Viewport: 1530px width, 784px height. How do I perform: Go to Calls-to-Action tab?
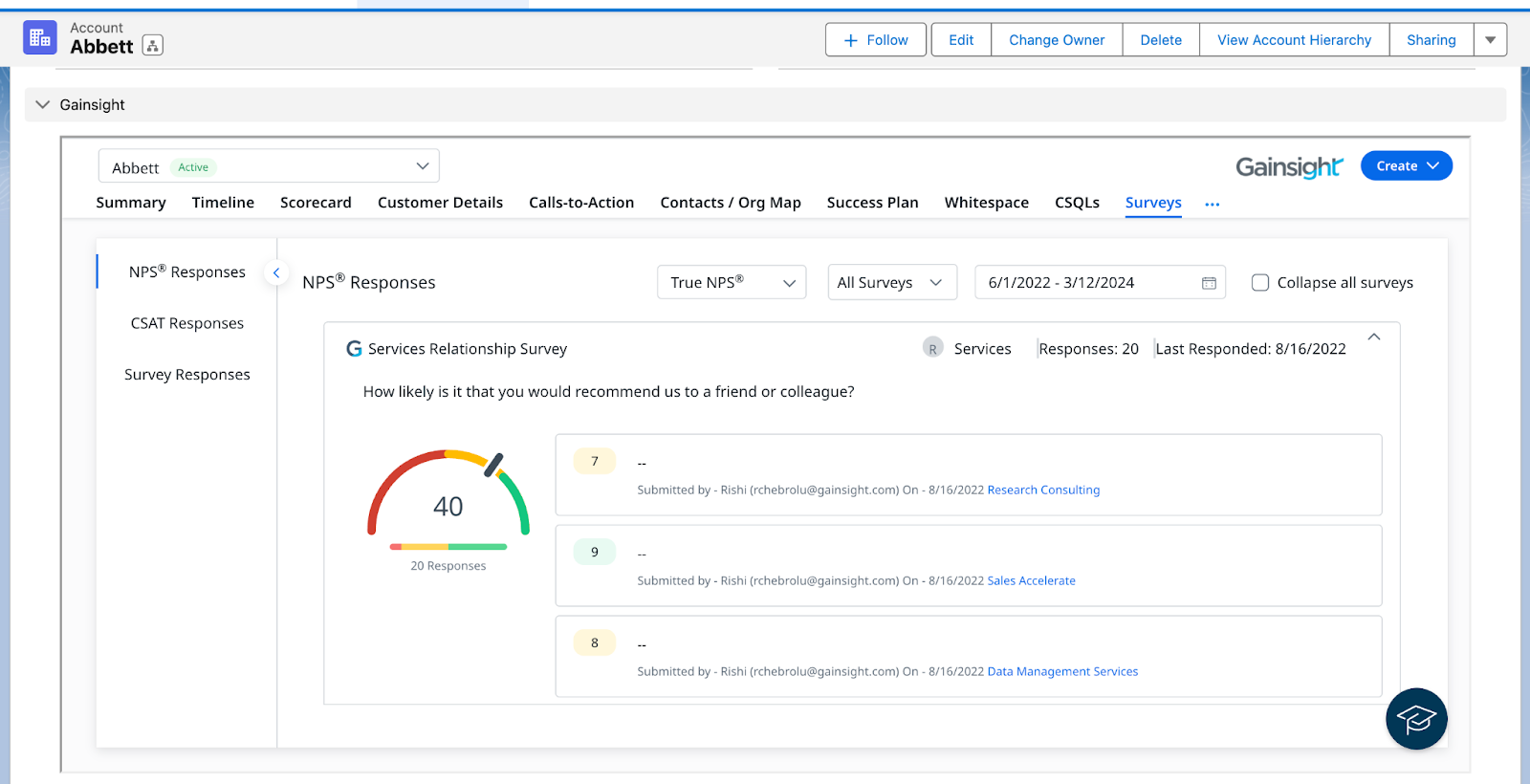click(x=581, y=203)
